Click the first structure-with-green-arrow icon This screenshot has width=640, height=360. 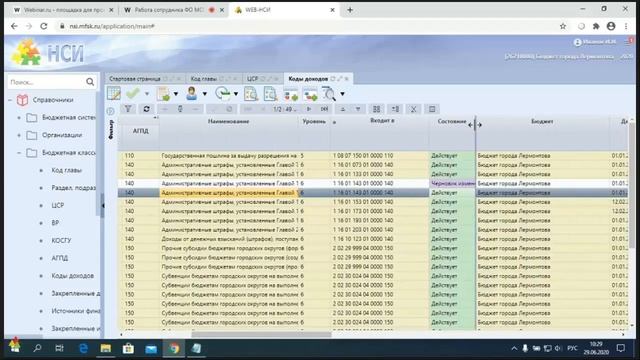pos(291,94)
